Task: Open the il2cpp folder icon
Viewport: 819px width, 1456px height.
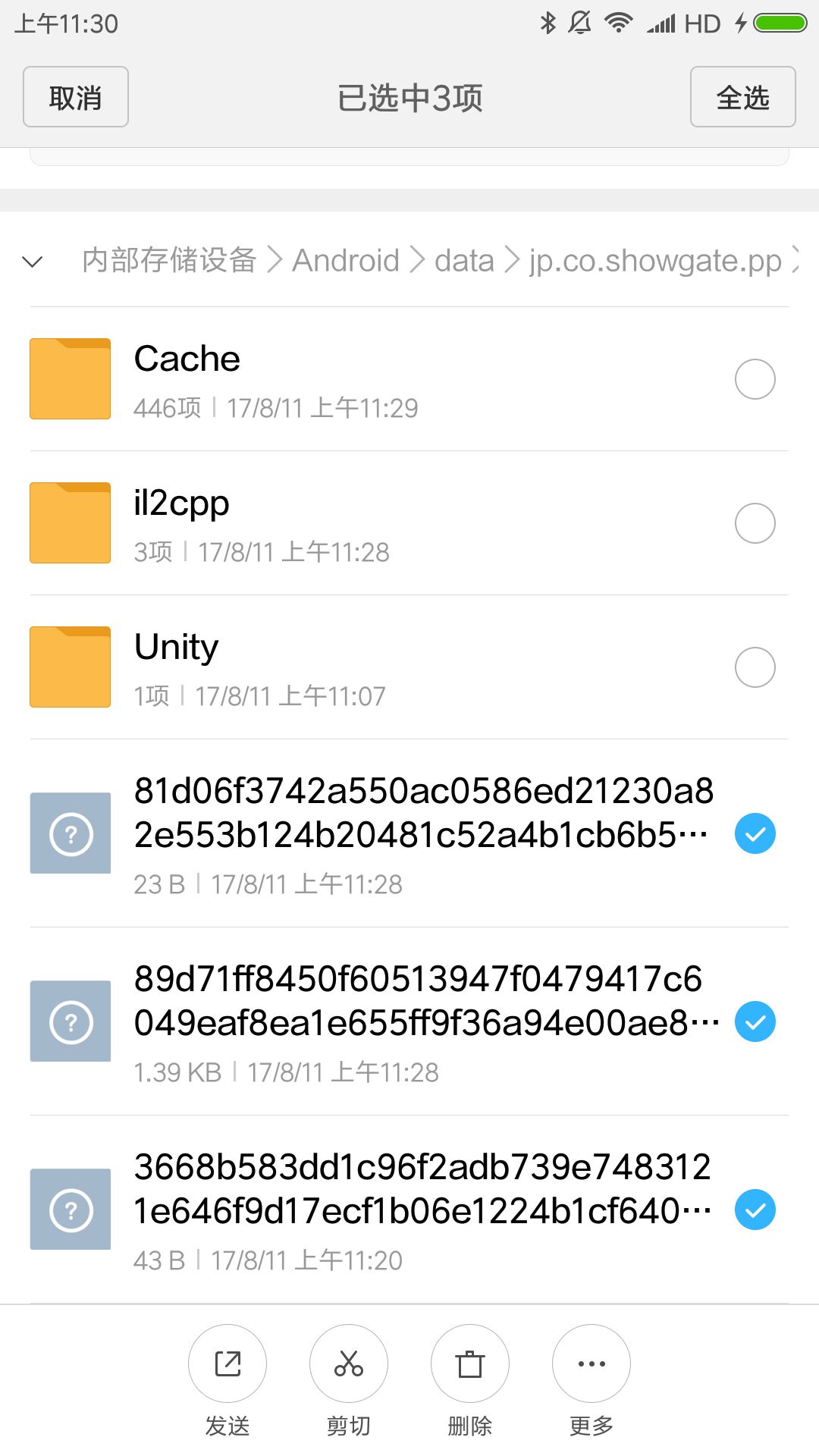Action: point(70,522)
